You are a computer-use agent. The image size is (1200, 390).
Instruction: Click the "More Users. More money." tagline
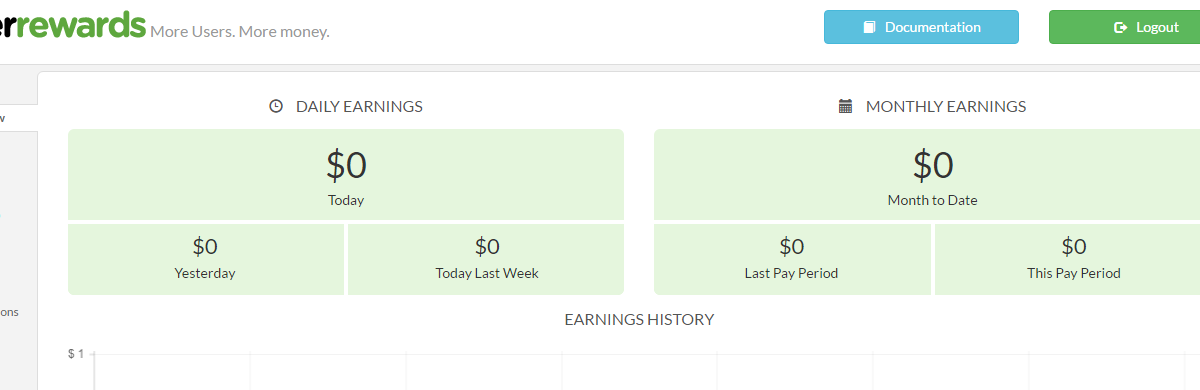click(x=240, y=32)
